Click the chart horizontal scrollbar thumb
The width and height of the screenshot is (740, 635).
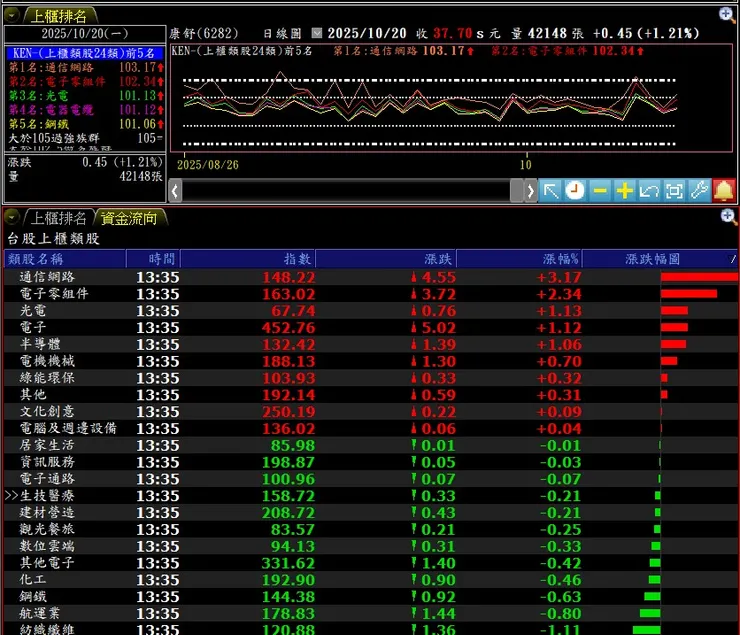coord(517,191)
